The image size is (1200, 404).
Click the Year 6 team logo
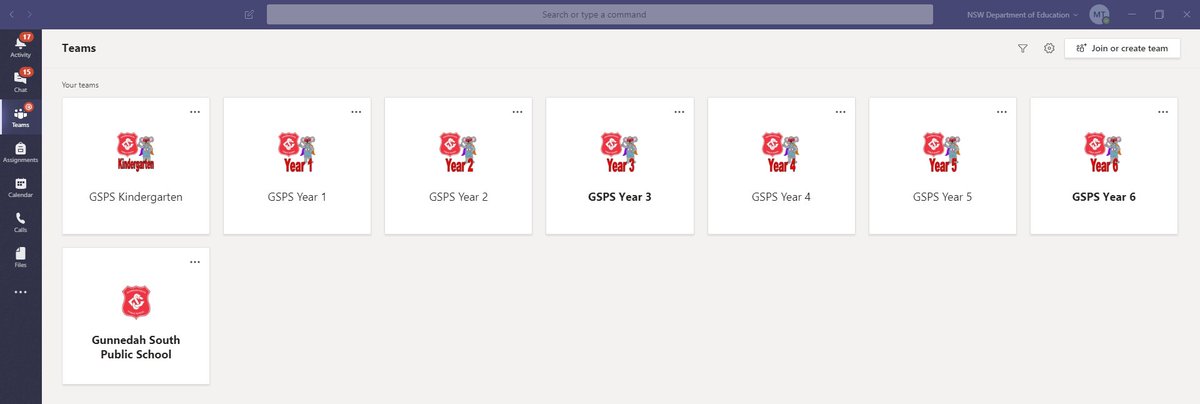tap(1104, 152)
